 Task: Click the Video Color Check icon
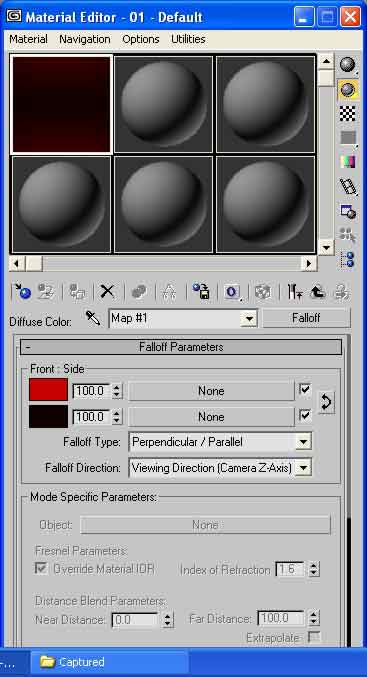click(348, 162)
